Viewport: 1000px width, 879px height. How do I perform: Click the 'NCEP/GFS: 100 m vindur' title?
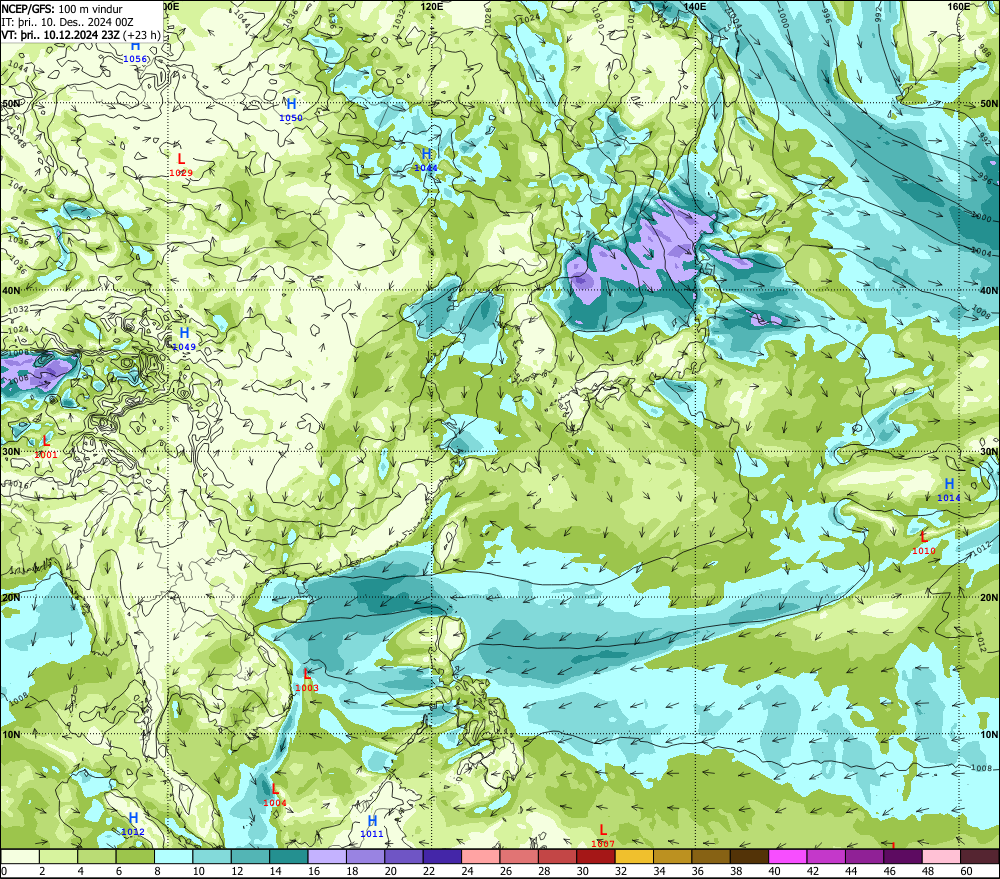62,10
